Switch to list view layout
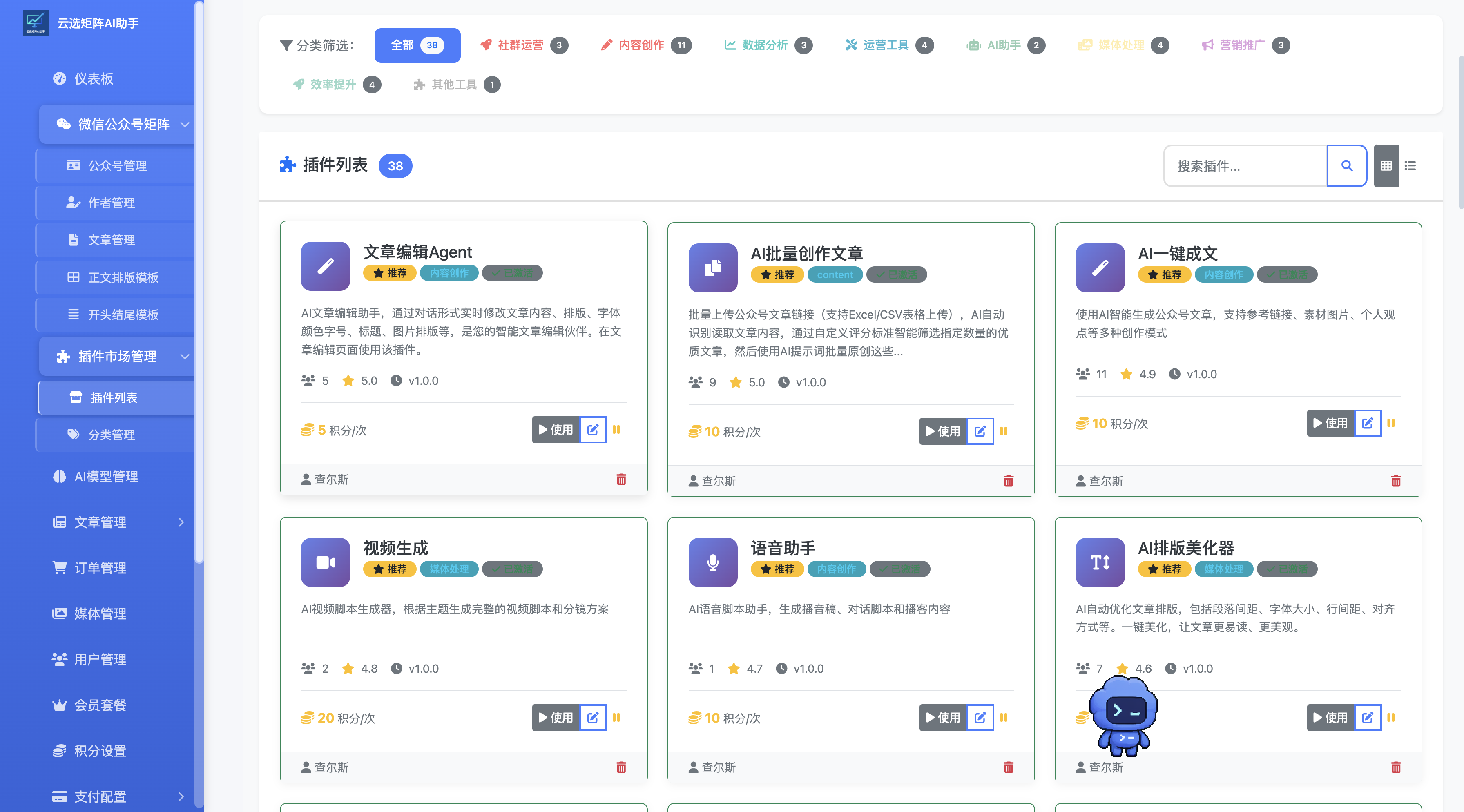1464x812 pixels. point(1410,165)
